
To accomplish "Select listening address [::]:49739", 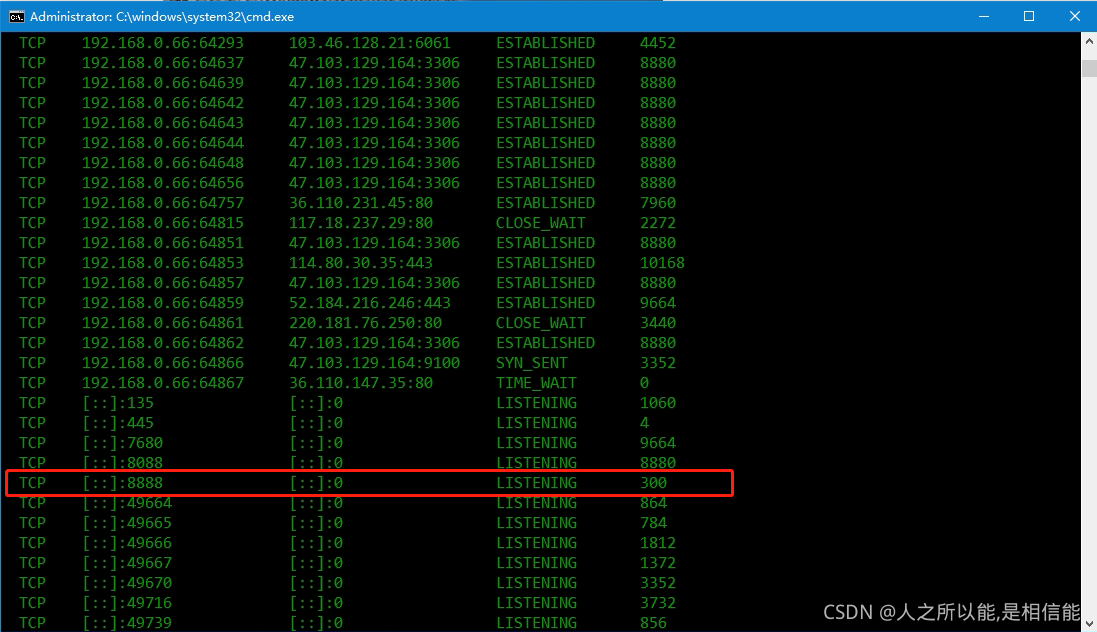I will pyautogui.click(x=127, y=623).
